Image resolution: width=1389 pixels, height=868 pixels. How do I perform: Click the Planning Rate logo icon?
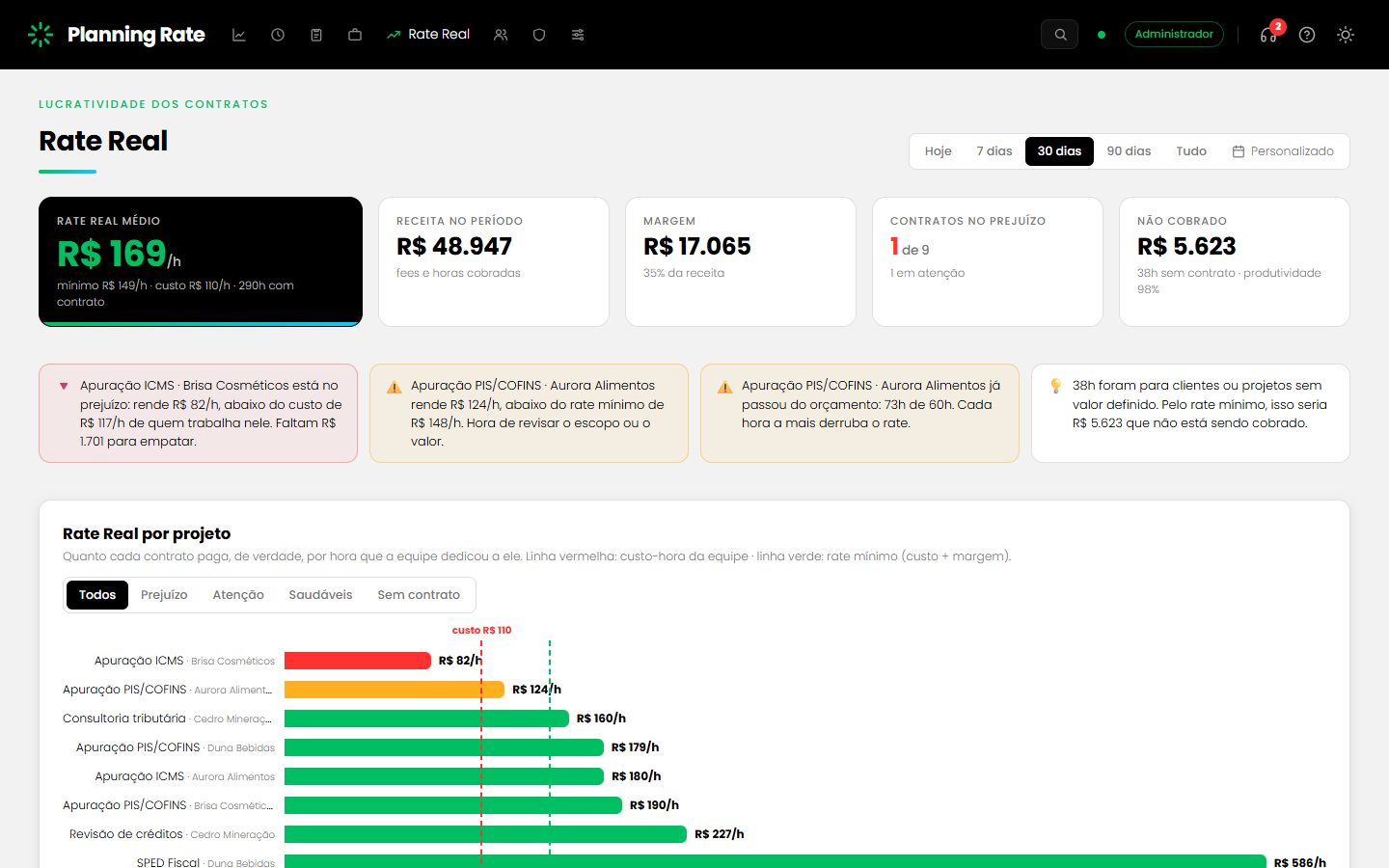click(x=41, y=35)
